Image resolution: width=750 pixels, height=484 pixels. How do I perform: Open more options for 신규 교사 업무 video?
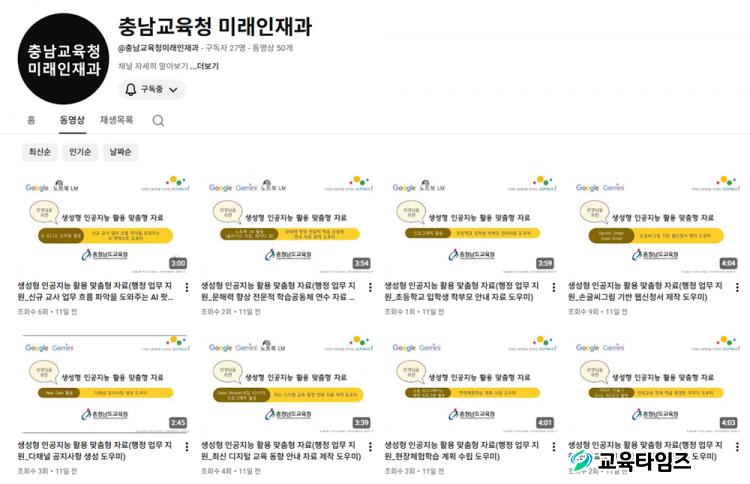[x=187, y=287]
